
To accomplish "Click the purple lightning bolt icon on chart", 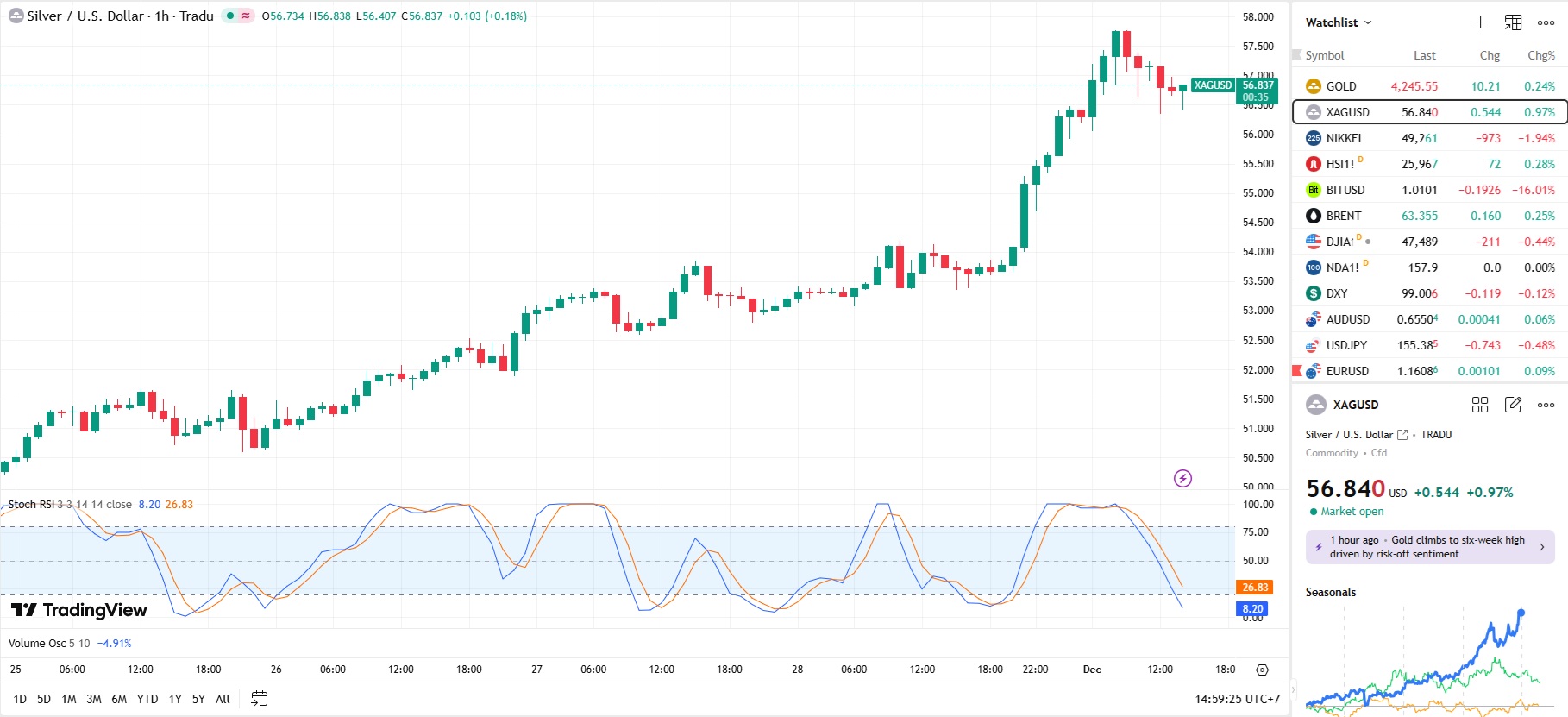I will pyautogui.click(x=1182, y=478).
